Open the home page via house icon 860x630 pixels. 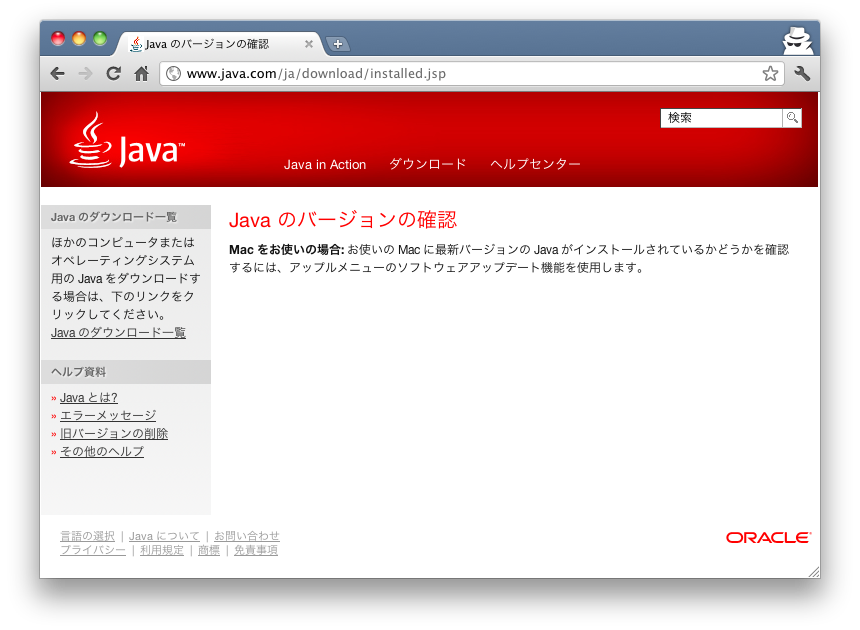coord(142,73)
